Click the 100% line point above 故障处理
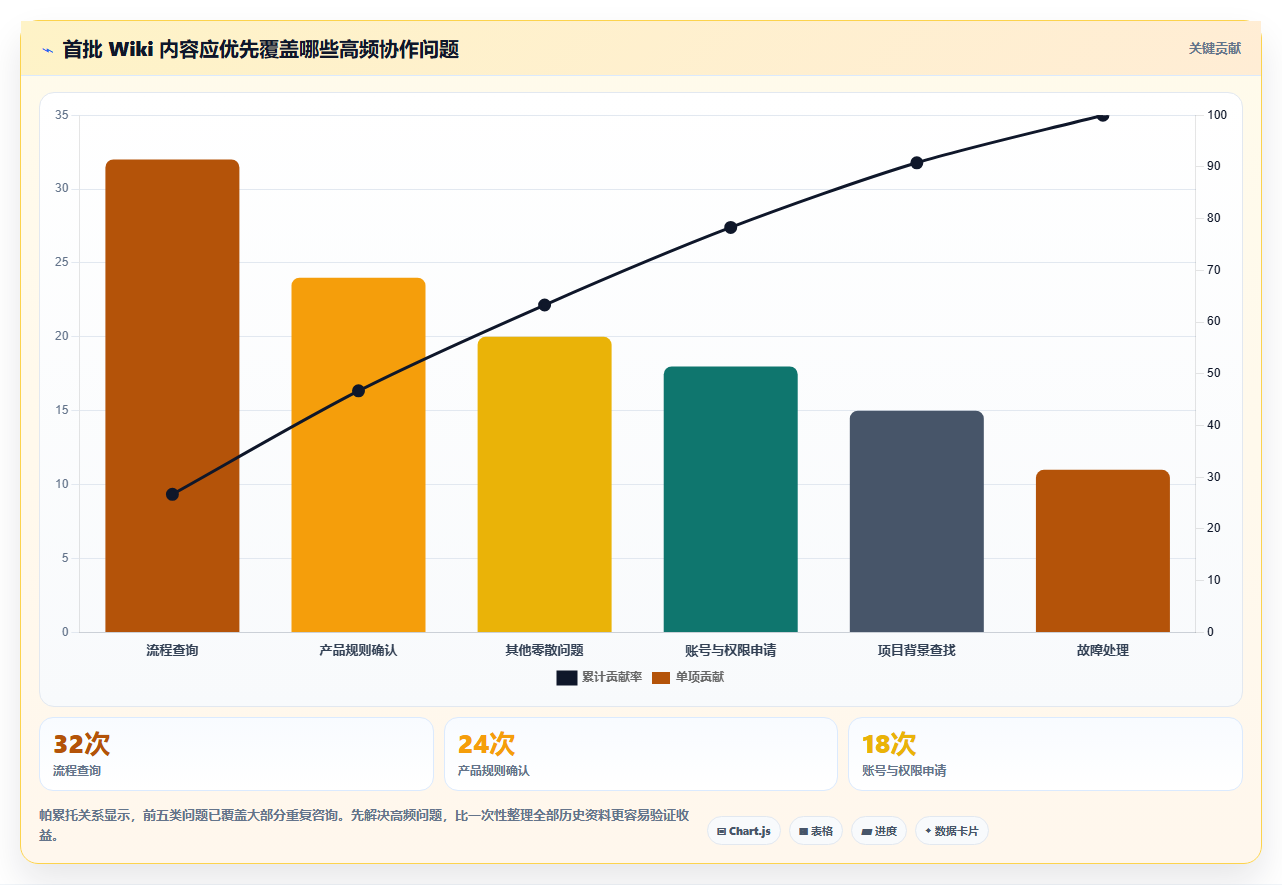1282x885 pixels. coord(1102,115)
